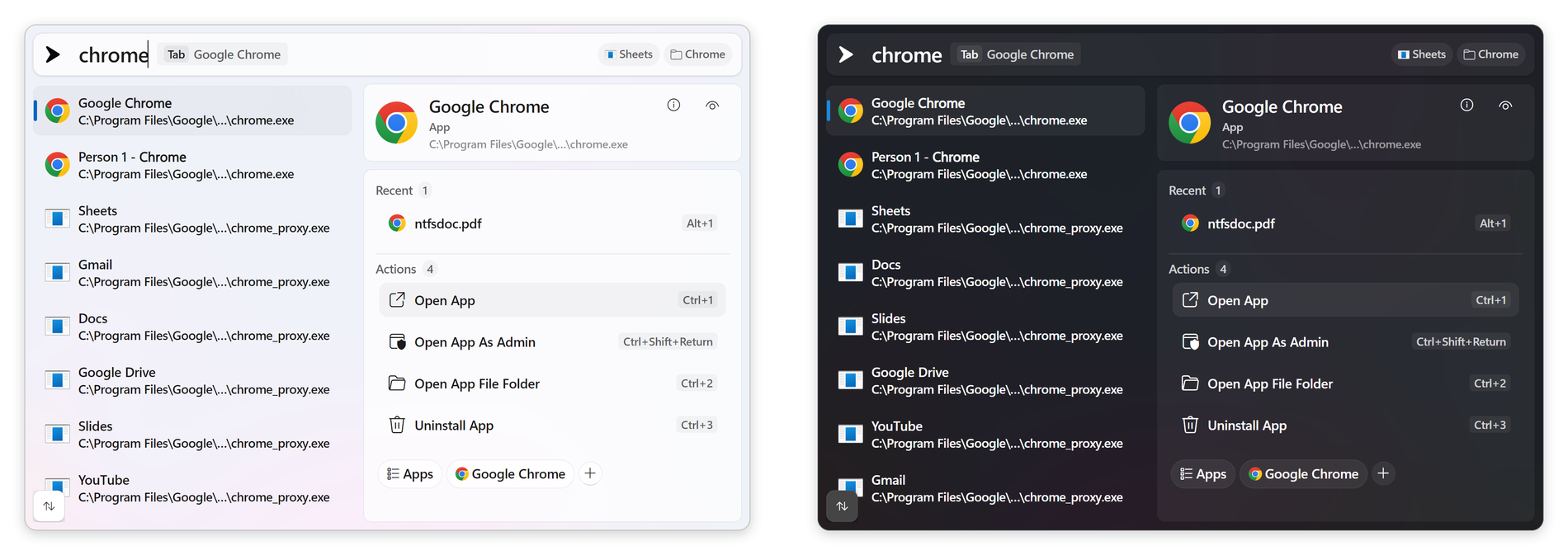Click Actions section header in light window
Image resolution: width=1568 pixels, height=555 pixels.
395,269
